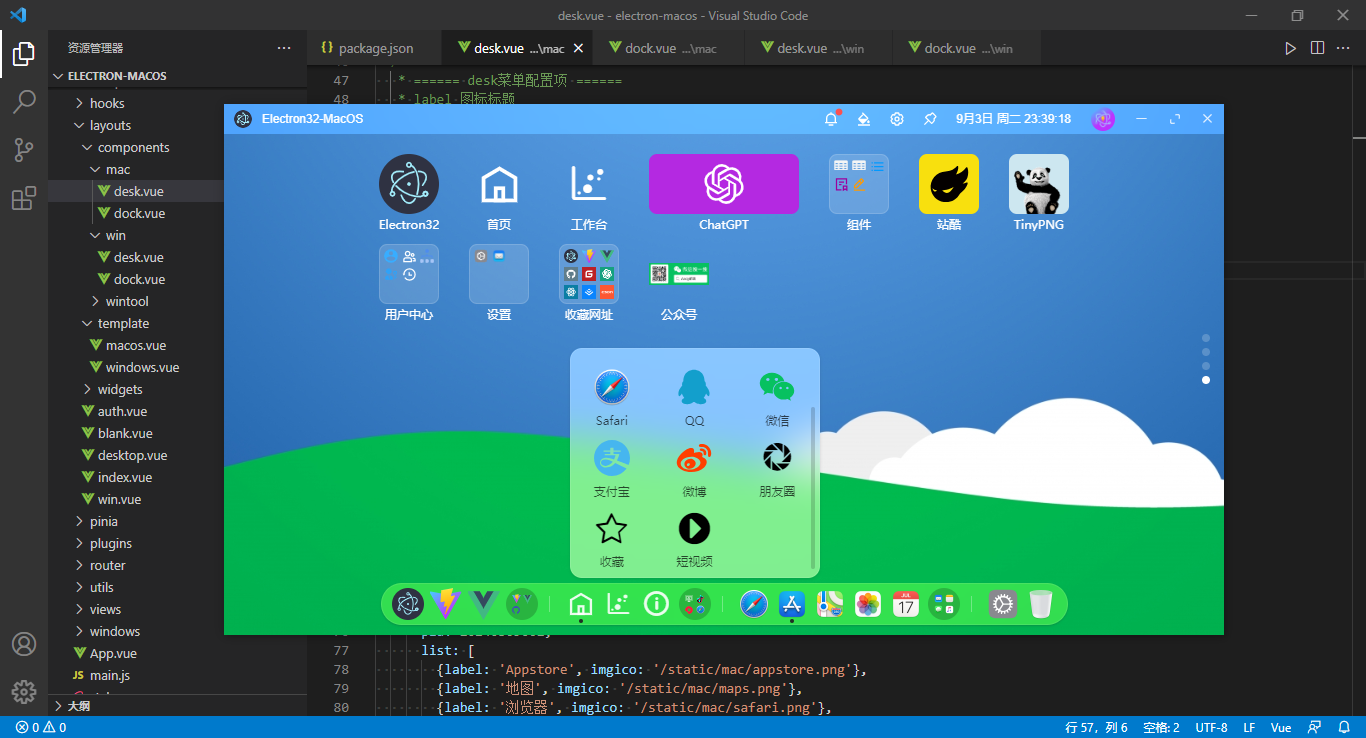Open QQ in the folder popup

[694, 387]
